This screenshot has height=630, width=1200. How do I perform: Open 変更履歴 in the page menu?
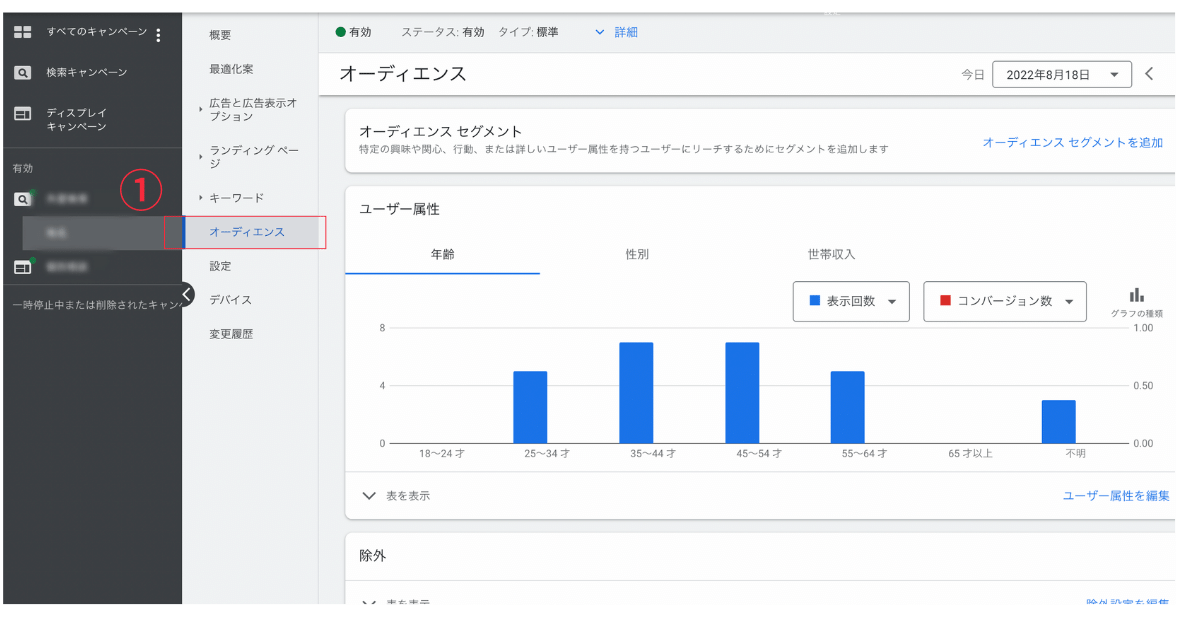231,334
